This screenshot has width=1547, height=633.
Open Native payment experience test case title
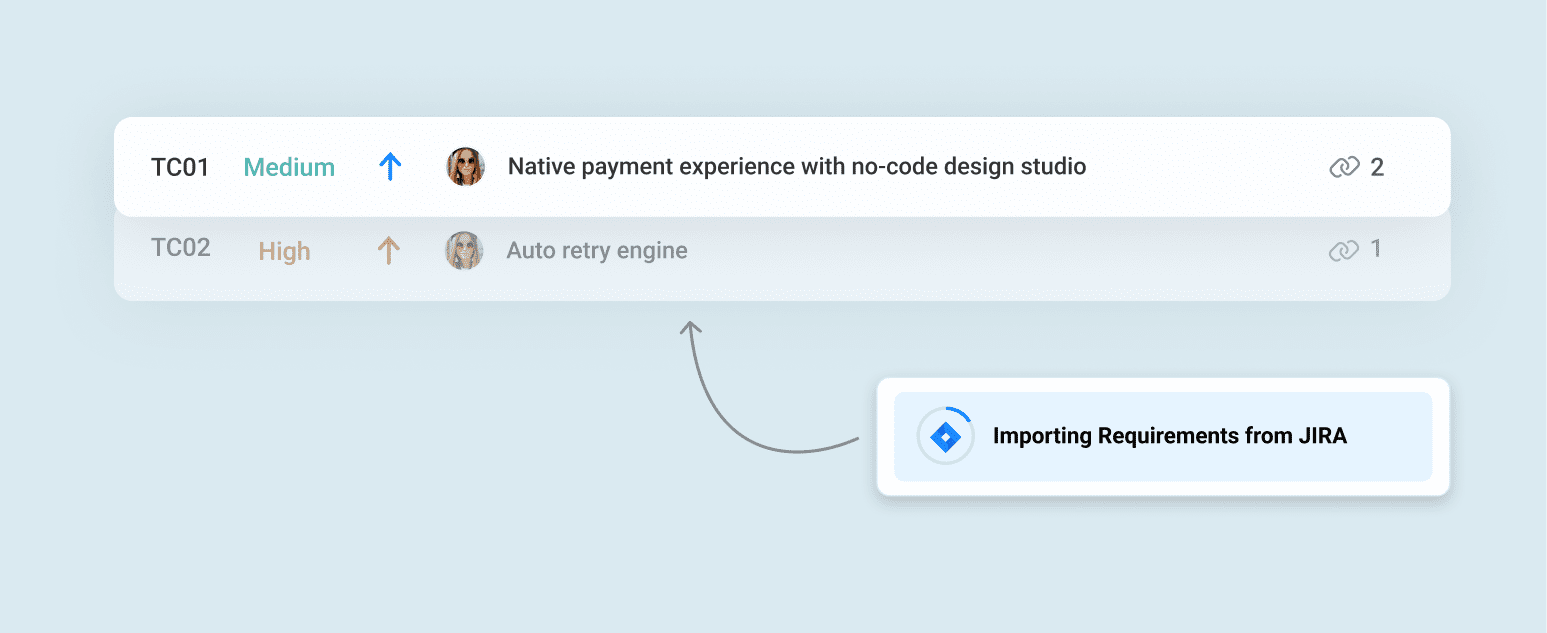(797, 167)
